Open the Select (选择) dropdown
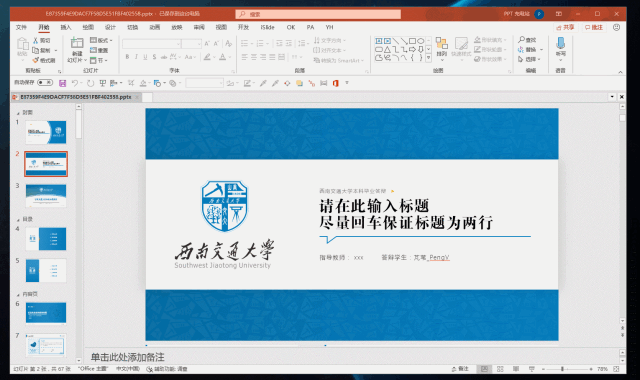The image size is (640, 380). coord(529,59)
